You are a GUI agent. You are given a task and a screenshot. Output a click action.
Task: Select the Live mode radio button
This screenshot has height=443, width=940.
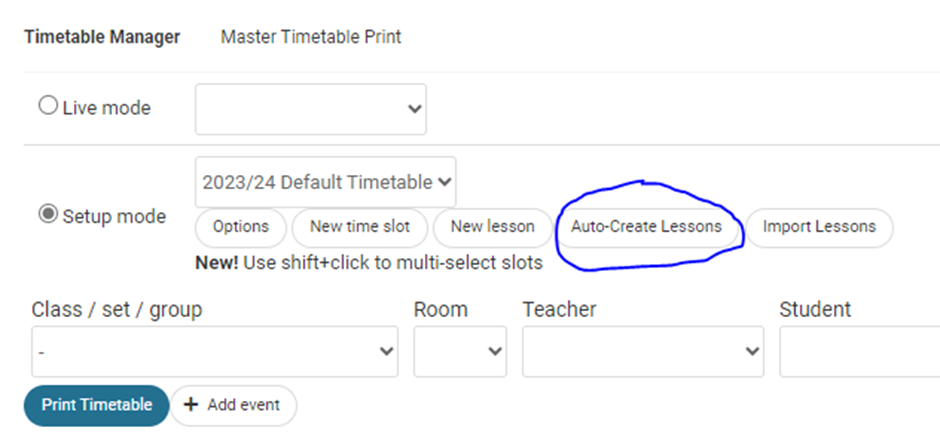48,106
